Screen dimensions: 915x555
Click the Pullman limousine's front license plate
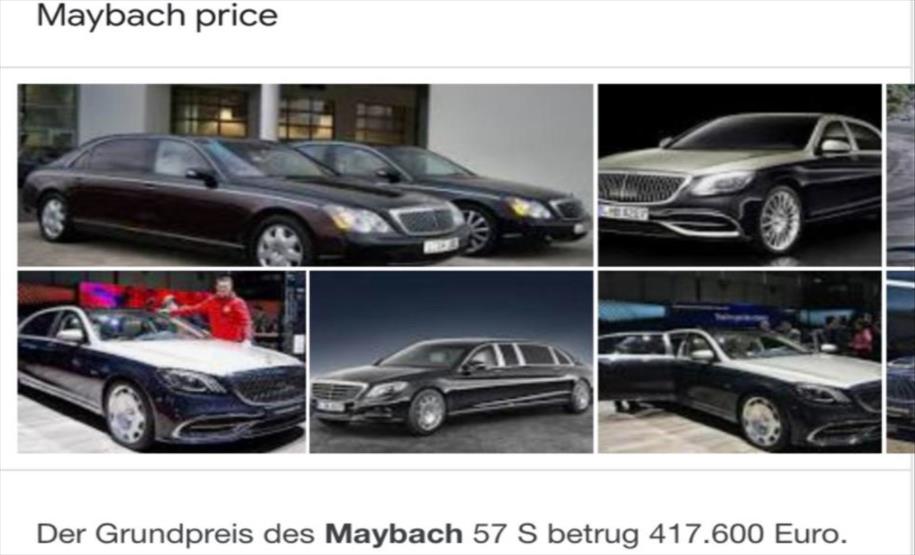click(331, 406)
